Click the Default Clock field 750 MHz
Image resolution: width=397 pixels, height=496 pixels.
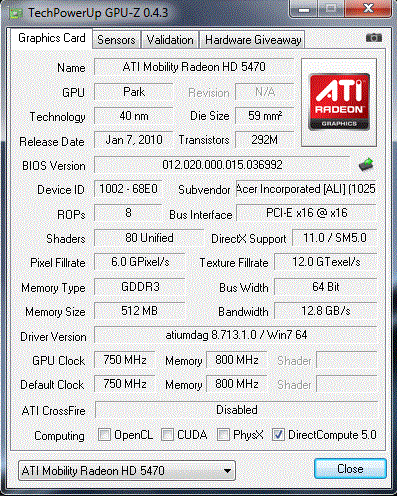(125, 384)
